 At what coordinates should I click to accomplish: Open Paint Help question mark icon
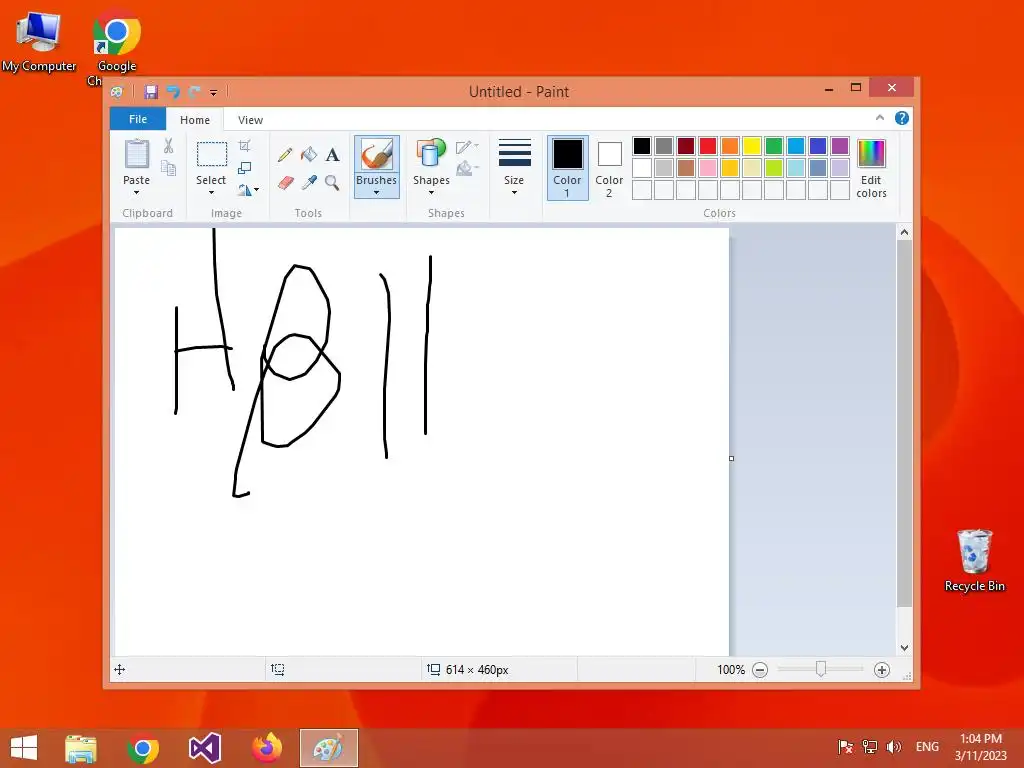[902, 118]
